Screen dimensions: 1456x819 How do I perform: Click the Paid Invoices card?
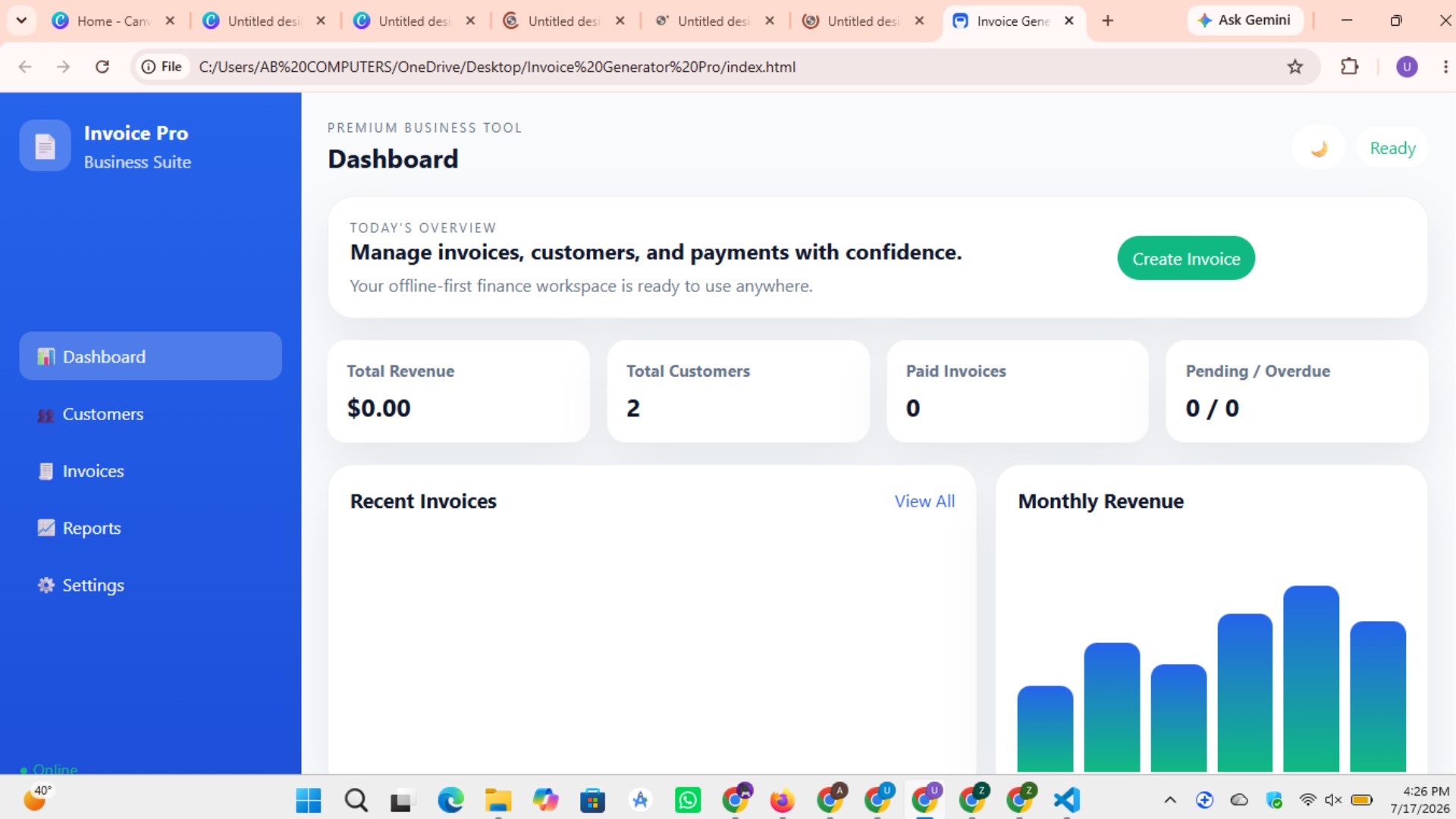pos(1018,391)
